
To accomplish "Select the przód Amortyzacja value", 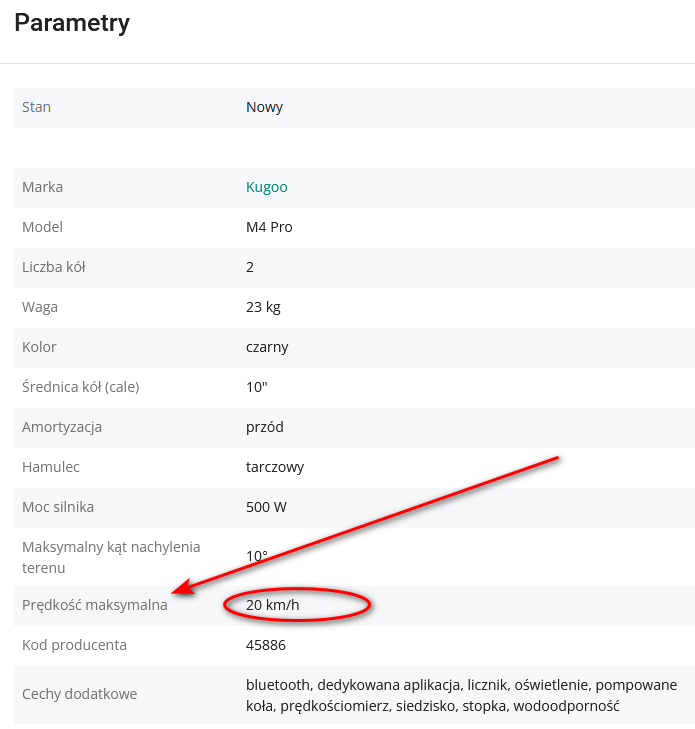I will 265,427.
